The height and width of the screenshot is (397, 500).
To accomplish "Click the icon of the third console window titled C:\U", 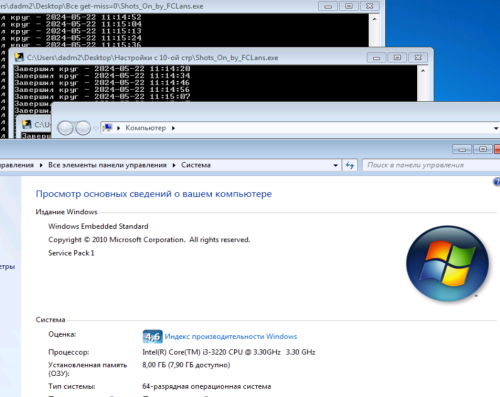I will click(x=26, y=125).
